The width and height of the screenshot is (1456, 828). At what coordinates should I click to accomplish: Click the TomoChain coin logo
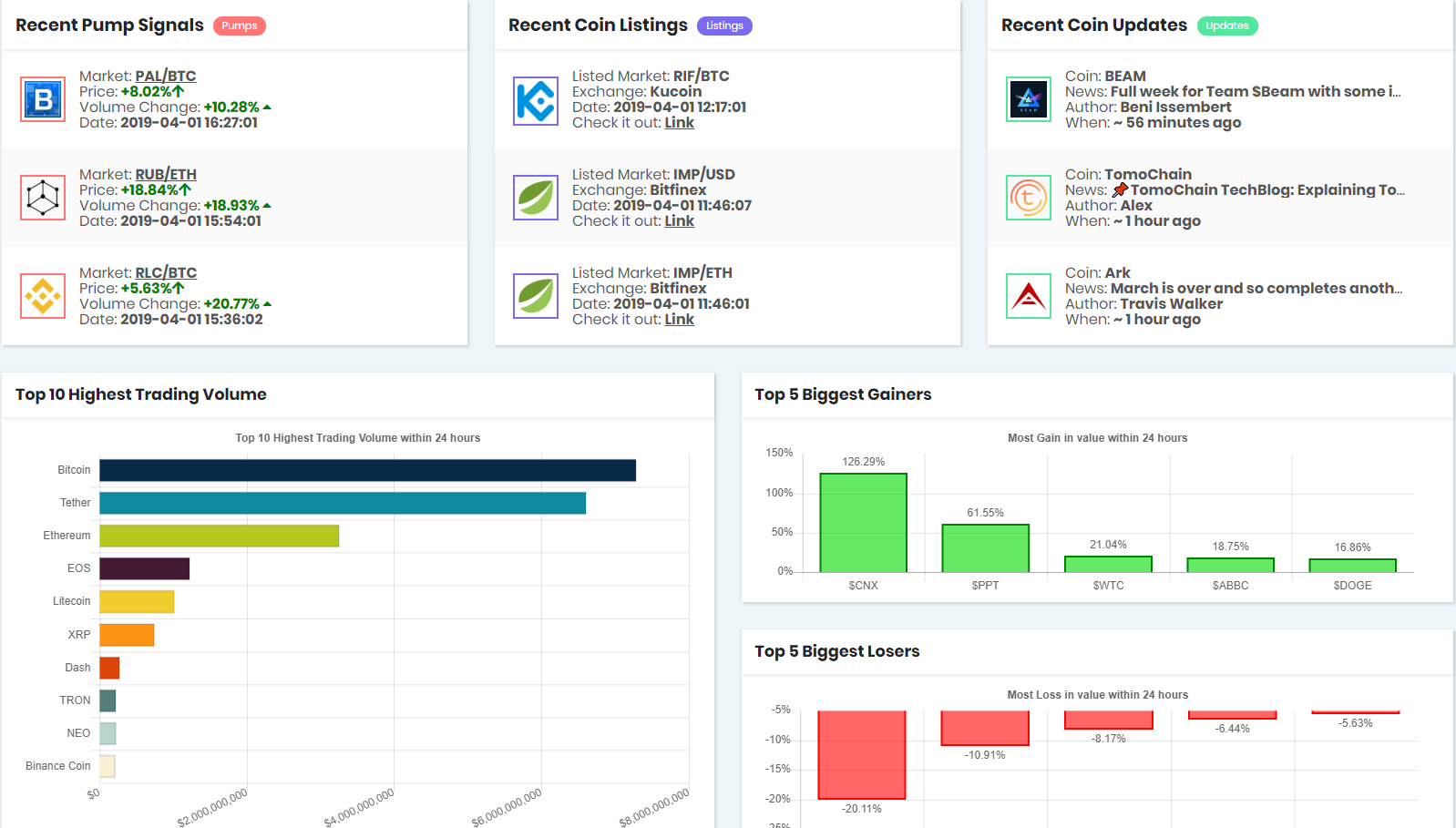(1029, 198)
